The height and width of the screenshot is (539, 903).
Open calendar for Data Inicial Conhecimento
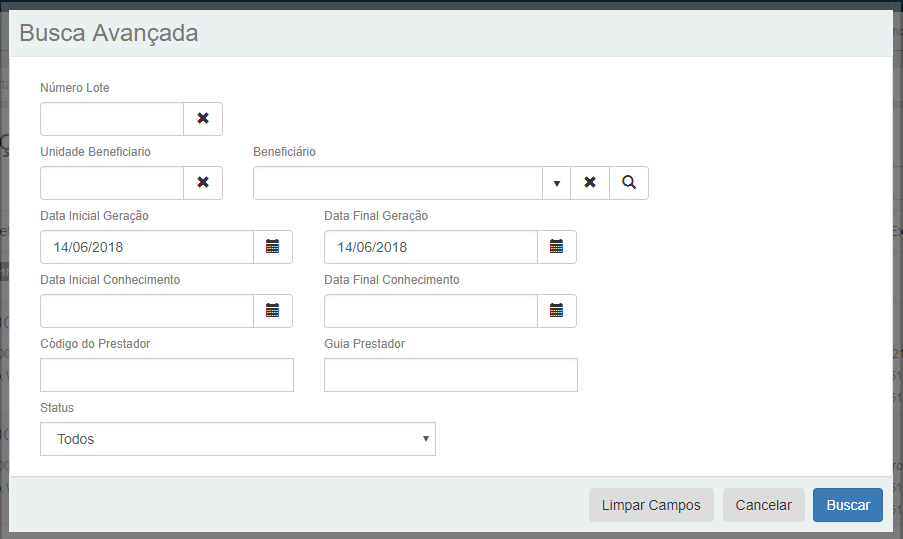272,311
